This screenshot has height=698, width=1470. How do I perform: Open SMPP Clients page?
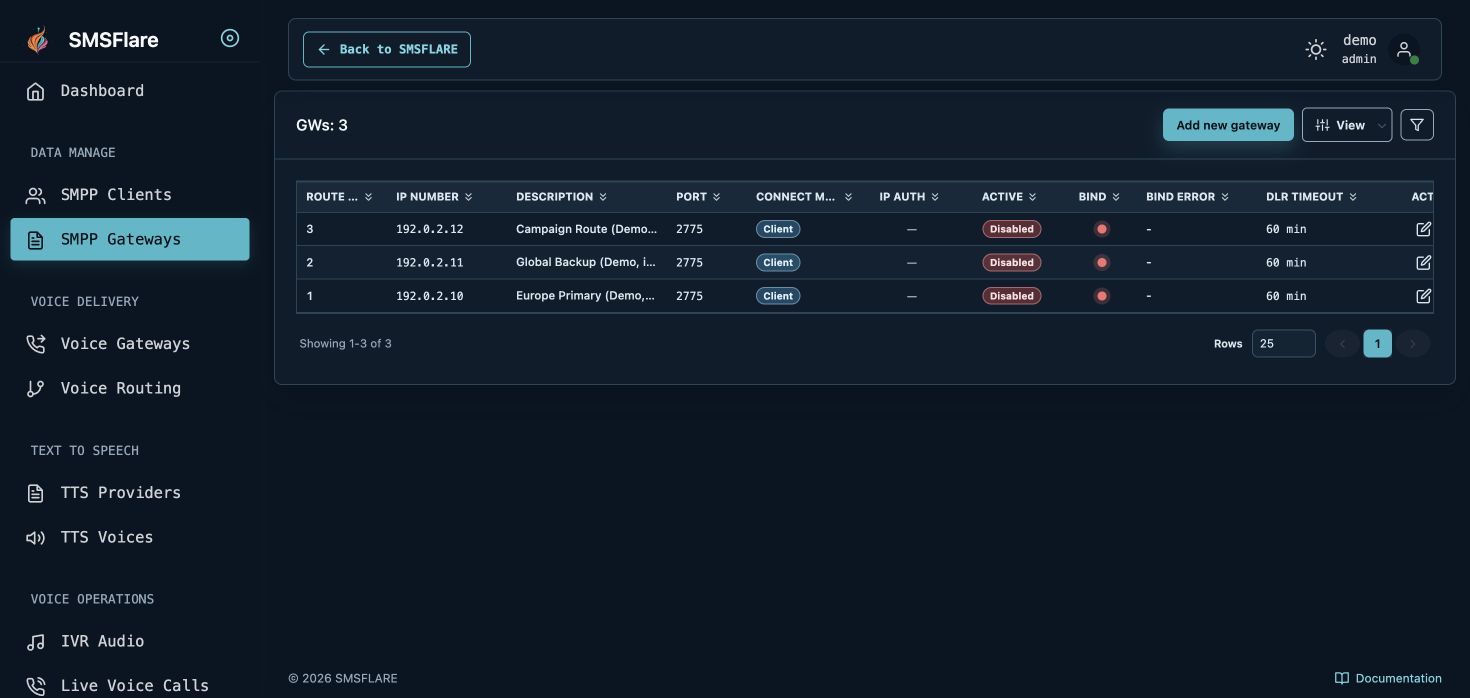130,195
